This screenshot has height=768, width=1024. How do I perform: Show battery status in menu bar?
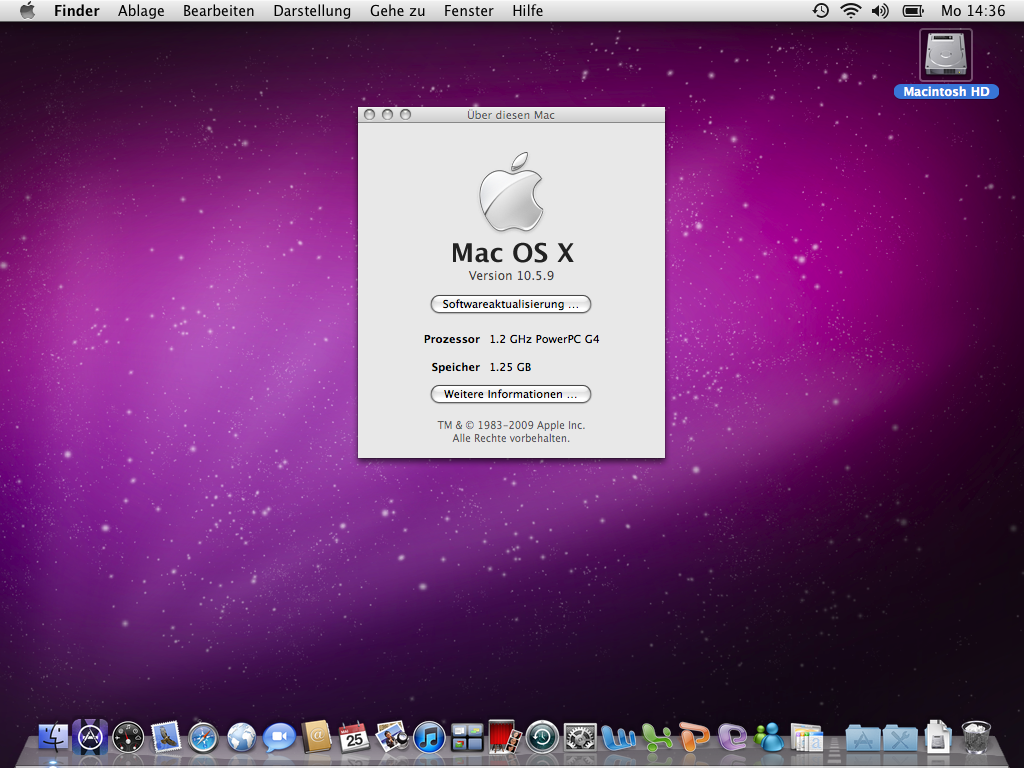point(912,10)
